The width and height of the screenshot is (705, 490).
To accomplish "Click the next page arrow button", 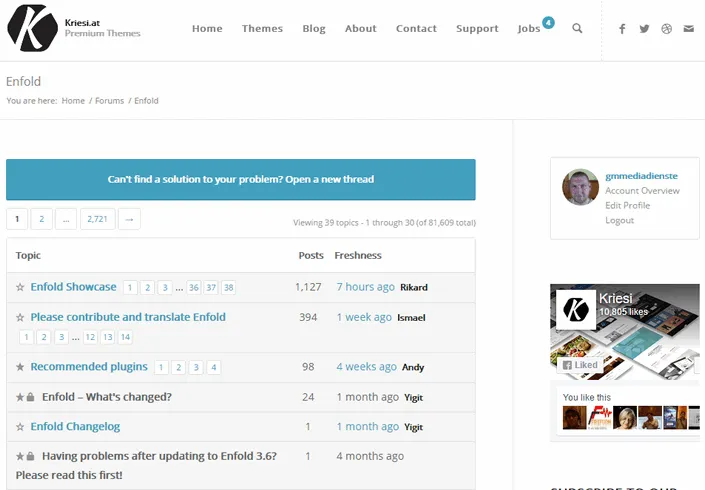I will pyautogui.click(x=129, y=219).
